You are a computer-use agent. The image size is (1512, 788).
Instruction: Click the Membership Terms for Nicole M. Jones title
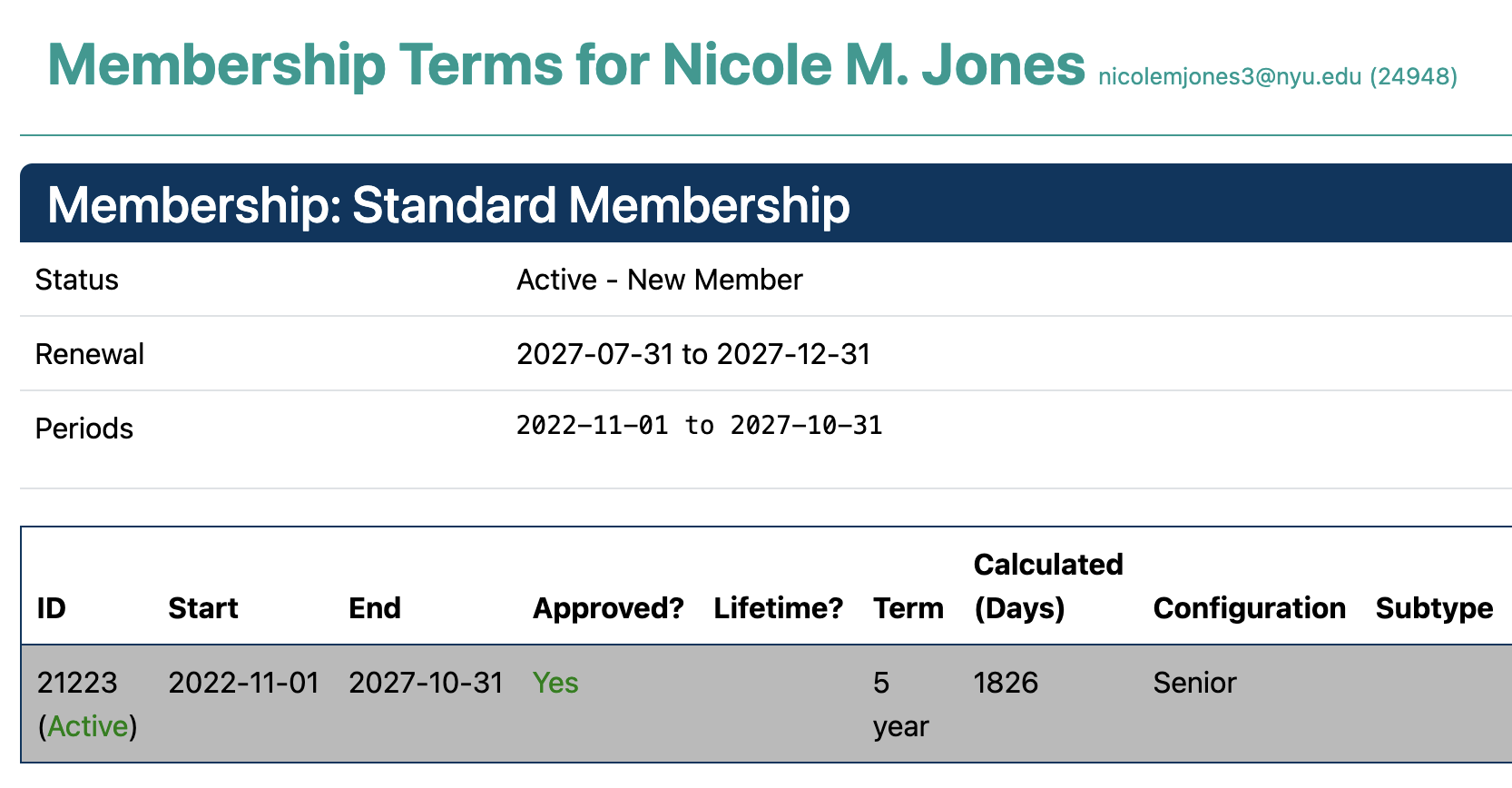pyautogui.click(x=565, y=65)
